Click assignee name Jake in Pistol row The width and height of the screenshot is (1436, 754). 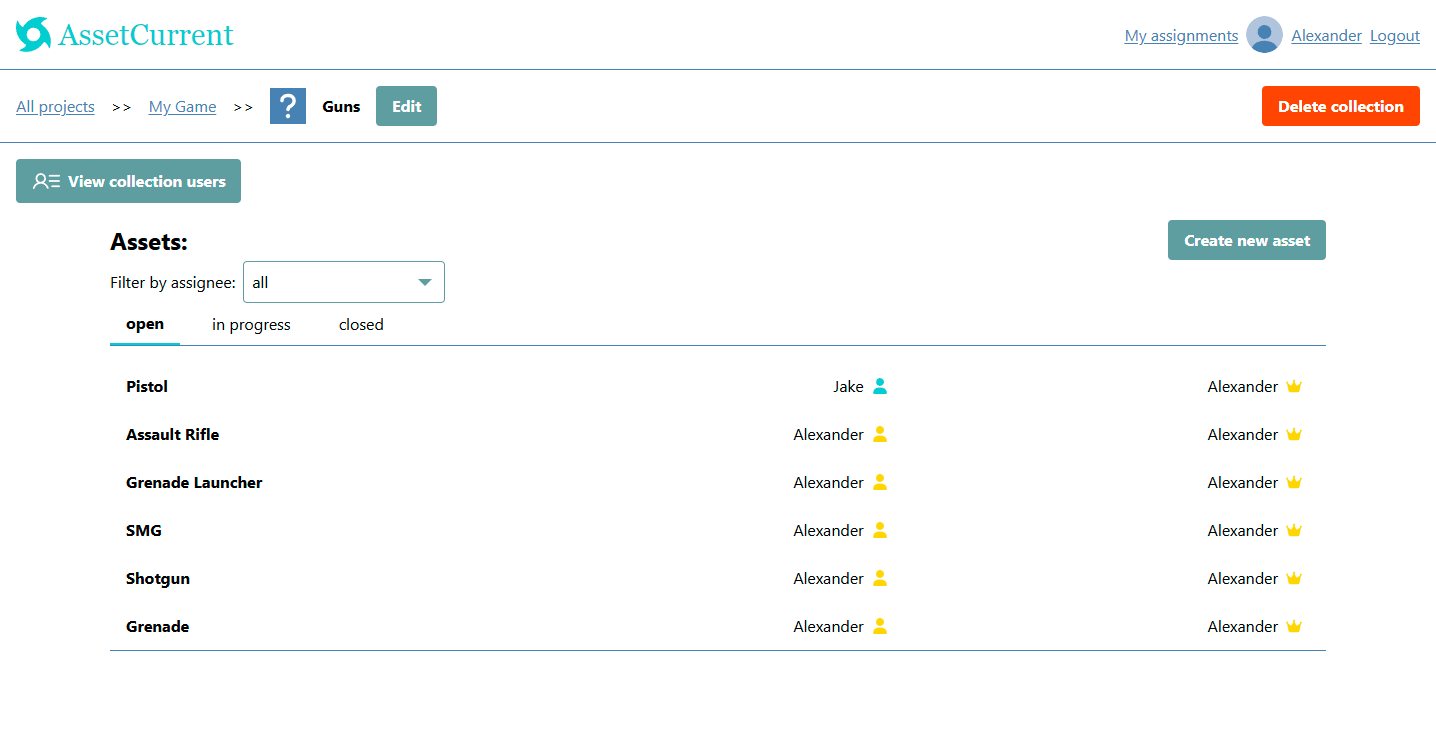pos(848,386)
